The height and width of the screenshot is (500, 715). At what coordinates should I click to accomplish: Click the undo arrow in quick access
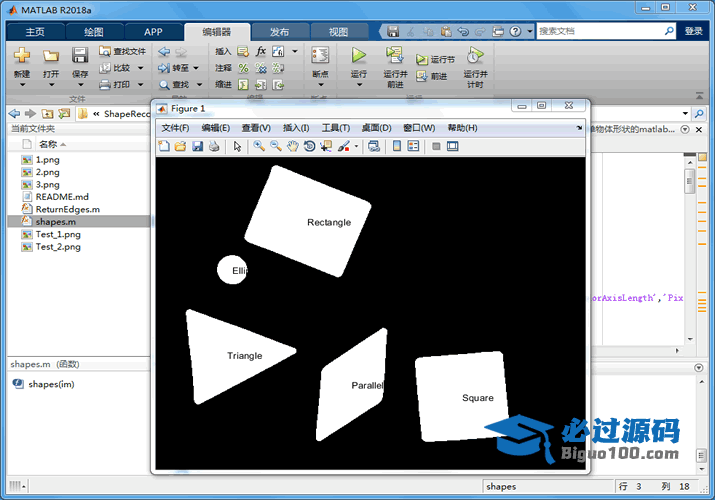pyautogui.click(x=463, y=31)
